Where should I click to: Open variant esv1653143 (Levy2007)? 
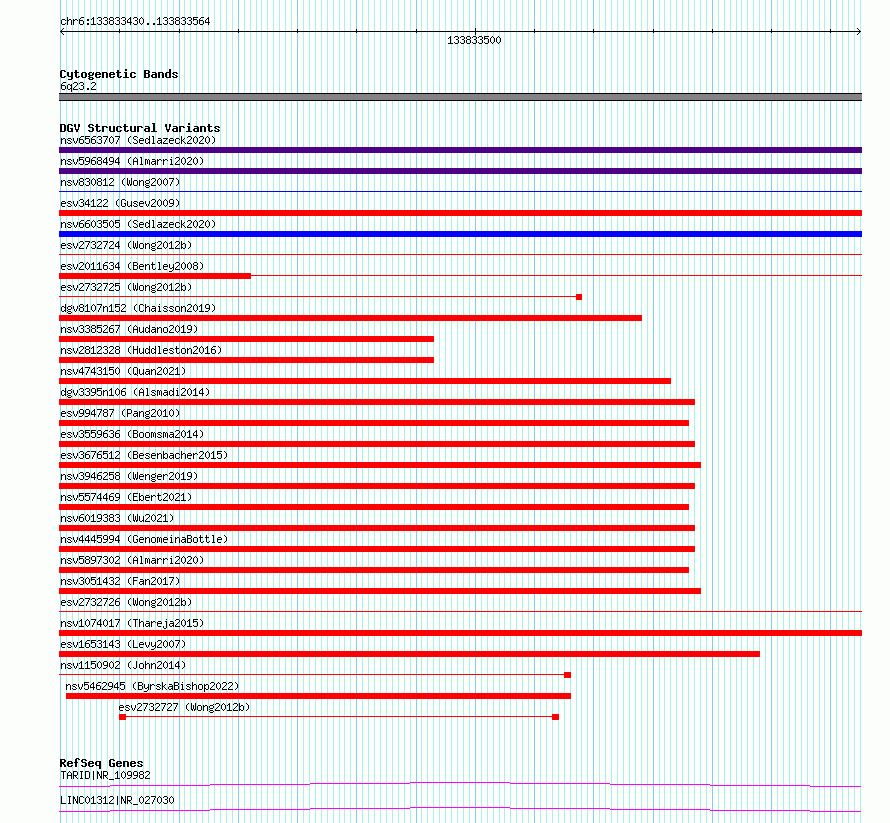point(123,644)
